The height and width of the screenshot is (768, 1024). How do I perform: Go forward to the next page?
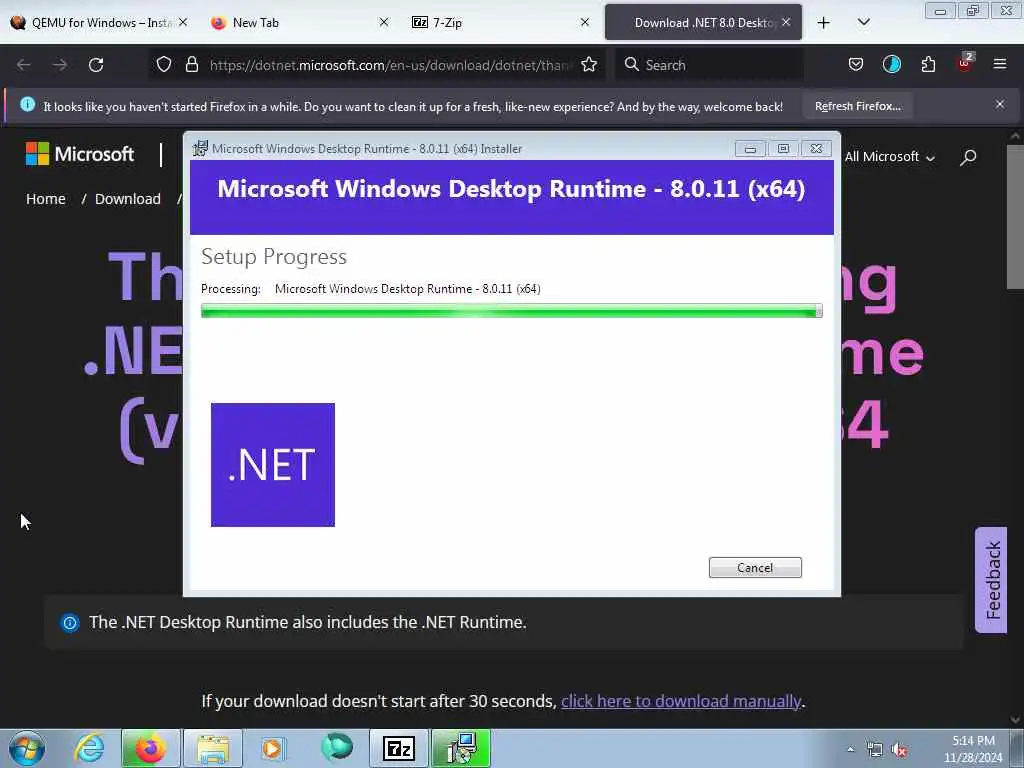click(x=60, y=65)
